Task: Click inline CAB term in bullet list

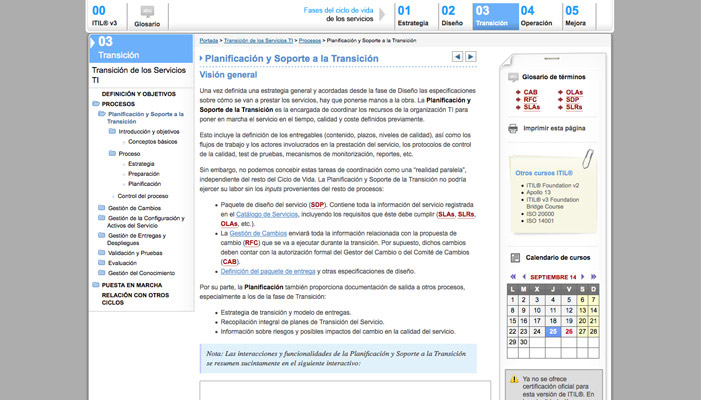Action: (229, 262)
